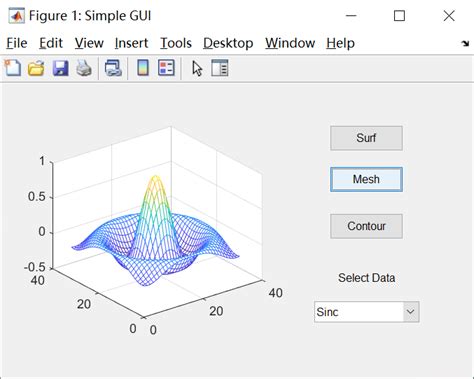Open the File menu

point(17,43)
